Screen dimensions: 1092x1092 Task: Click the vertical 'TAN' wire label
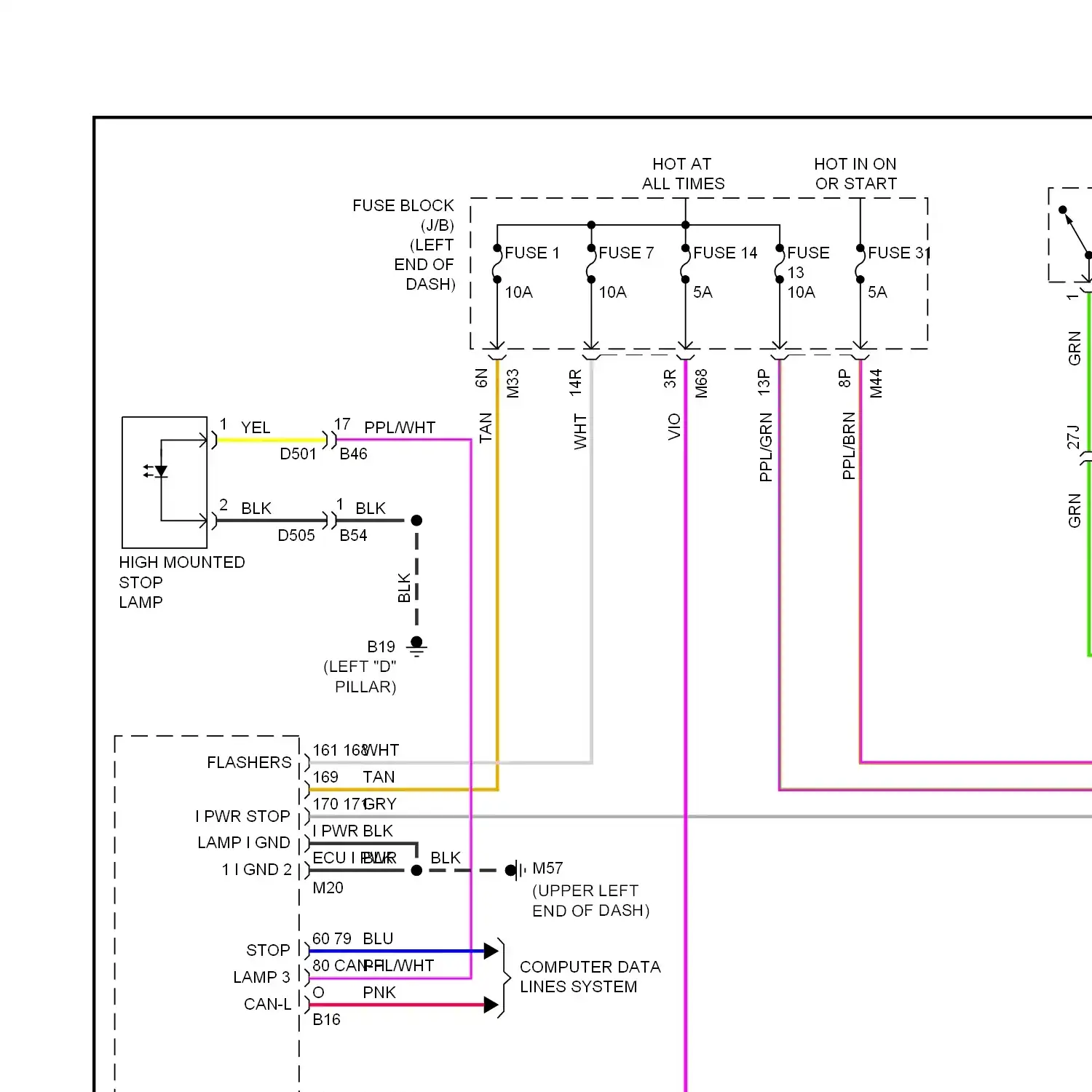coord(486,428)
